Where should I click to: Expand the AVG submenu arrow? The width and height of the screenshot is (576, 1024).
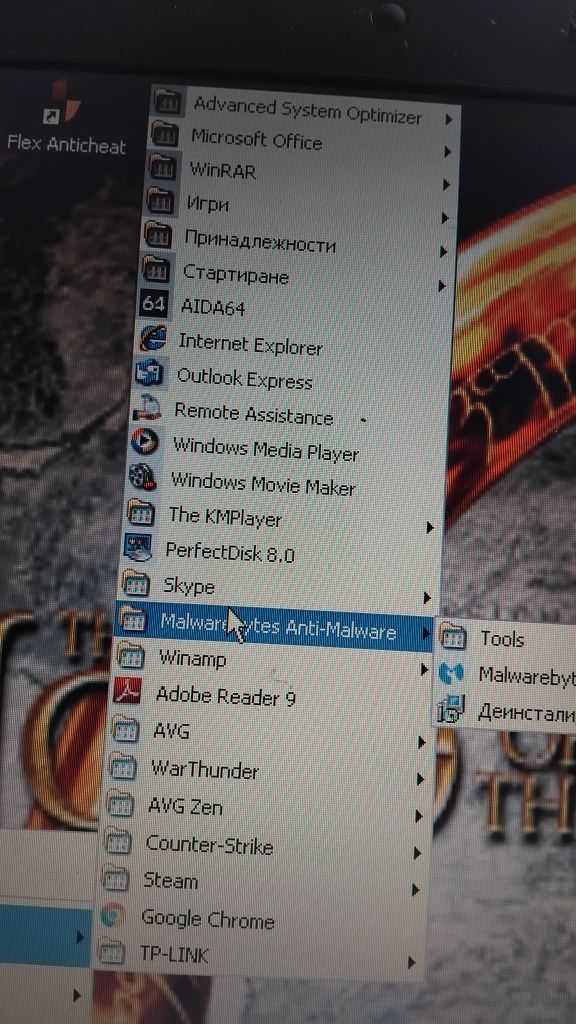422,743
